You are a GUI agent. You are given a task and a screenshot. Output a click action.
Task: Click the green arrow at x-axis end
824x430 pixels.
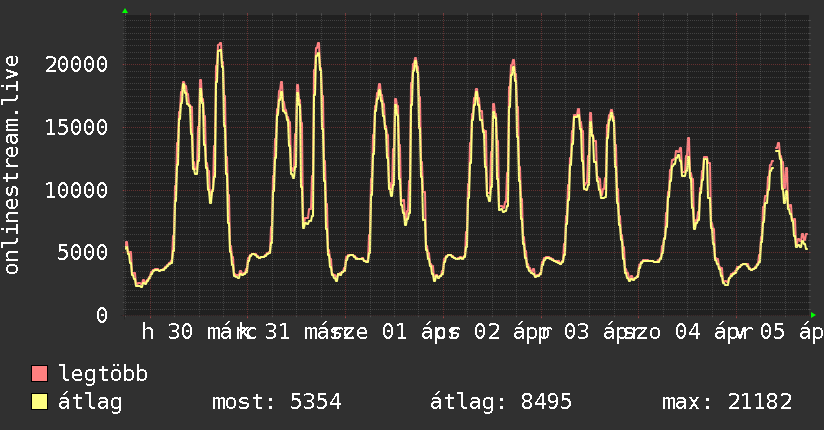(813, 315)
